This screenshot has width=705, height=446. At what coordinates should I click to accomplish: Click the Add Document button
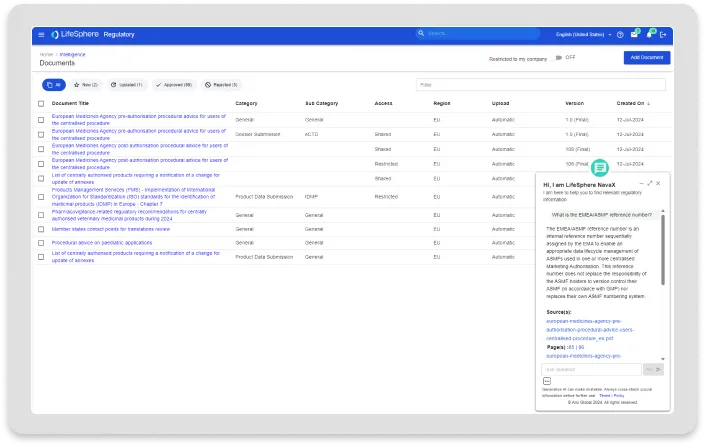pyautogui.click(x=646, y=58)
